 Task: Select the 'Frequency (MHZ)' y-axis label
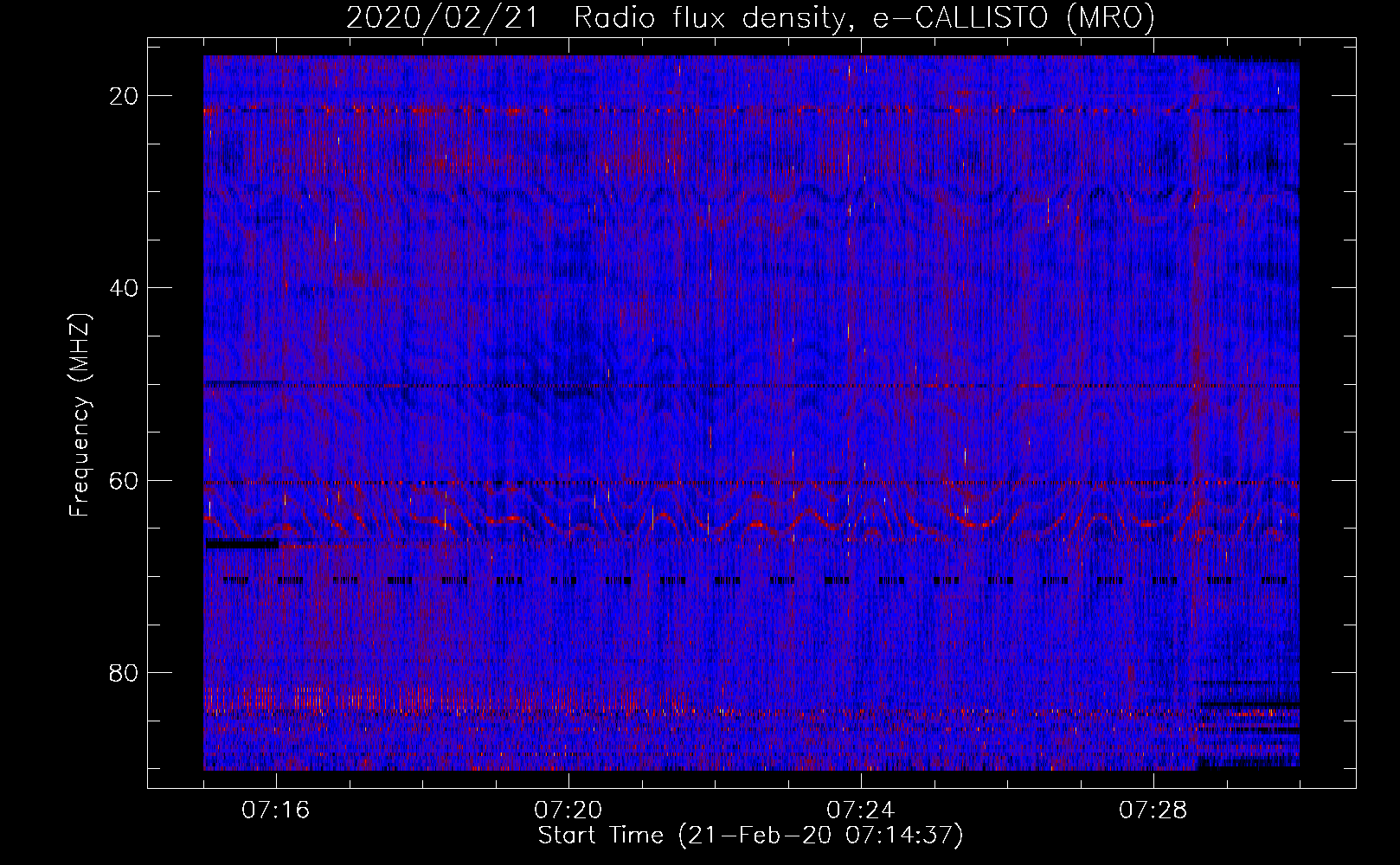point(80,415)
